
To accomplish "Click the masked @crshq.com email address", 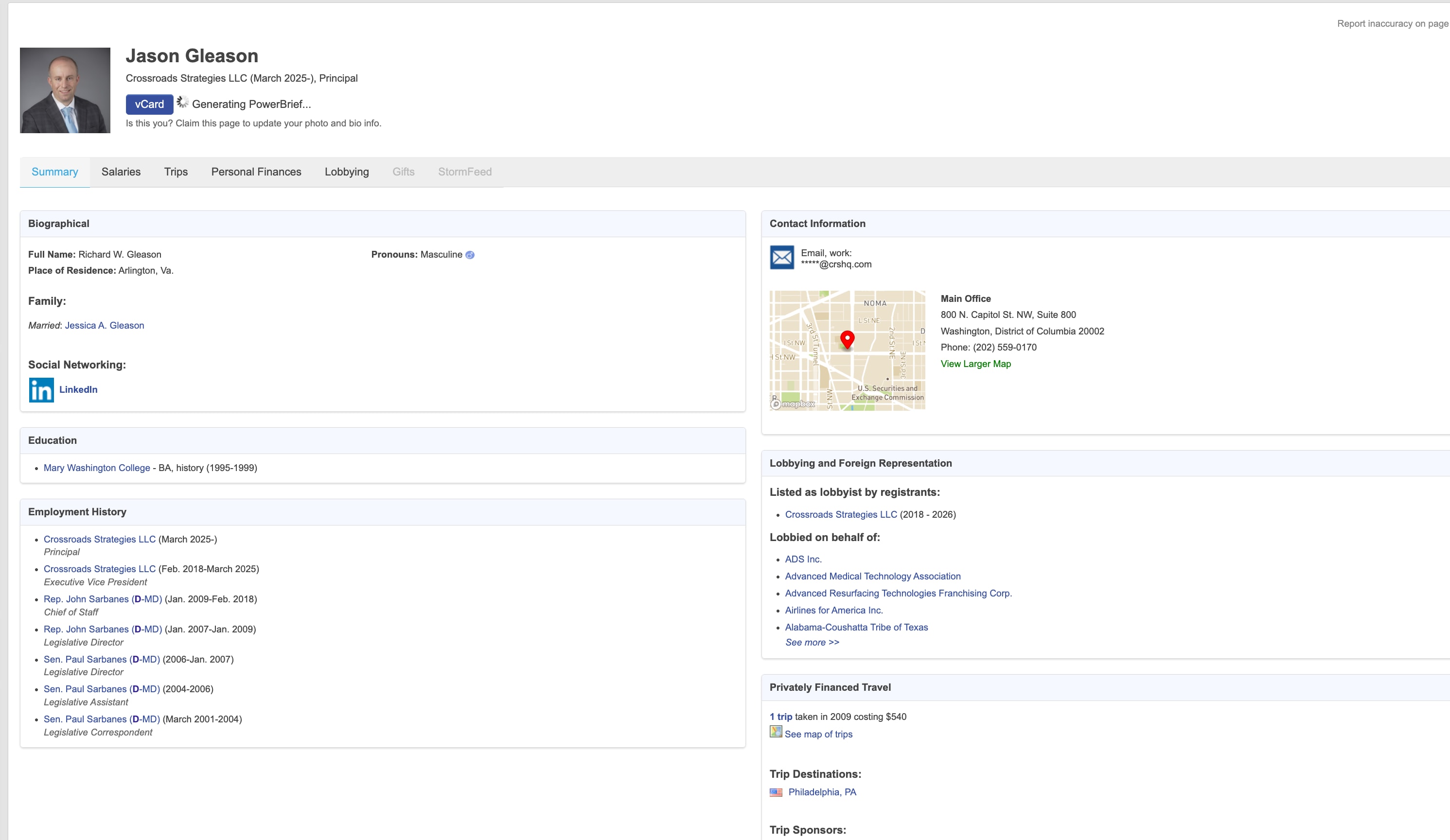I will 836,264.
